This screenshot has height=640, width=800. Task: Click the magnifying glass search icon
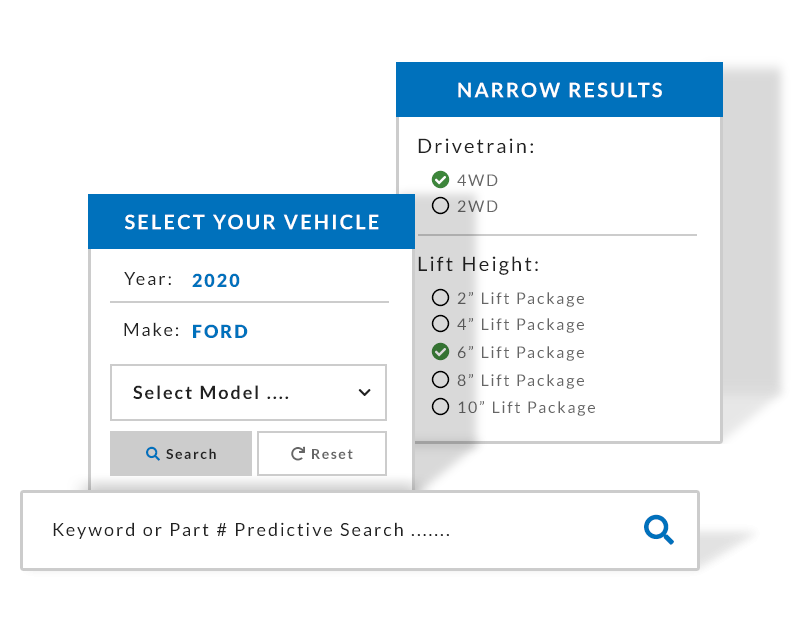point(658,530)
